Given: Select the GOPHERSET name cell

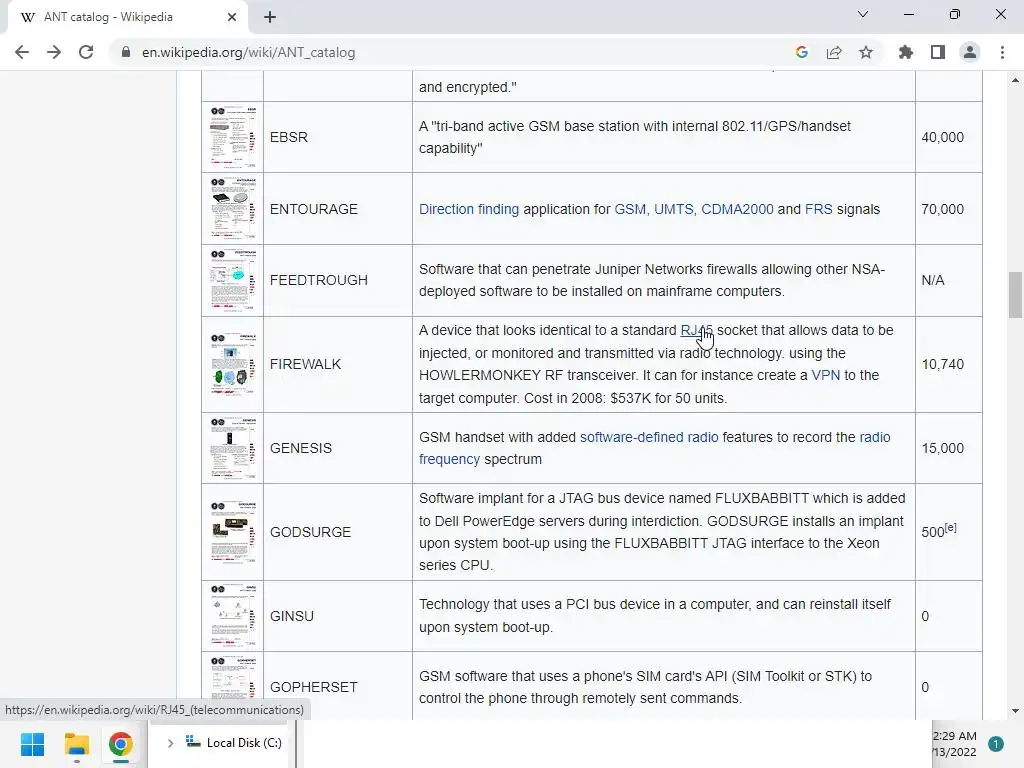Looking at the screenshot, I should click(338, 687).
